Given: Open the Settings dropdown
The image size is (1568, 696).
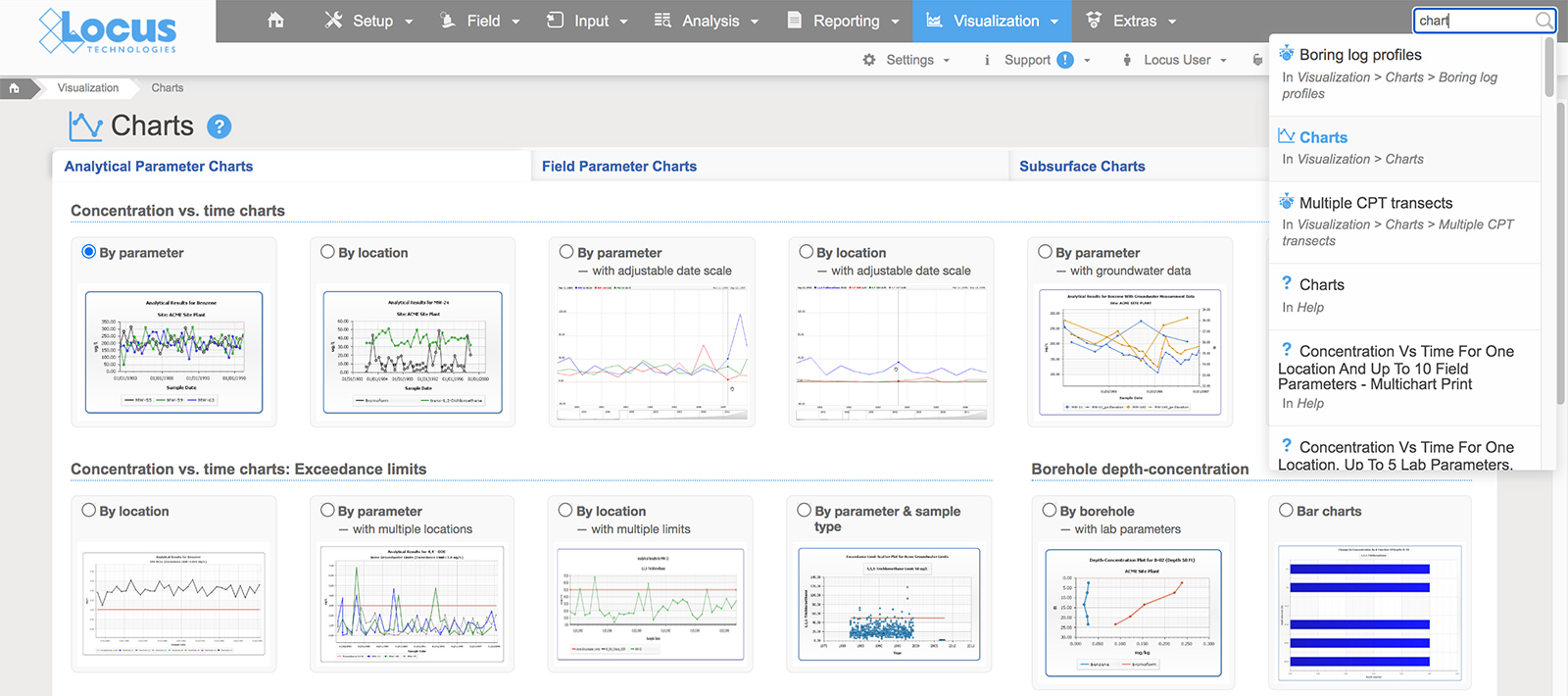Looking at the screenshot, I should 947,61.
